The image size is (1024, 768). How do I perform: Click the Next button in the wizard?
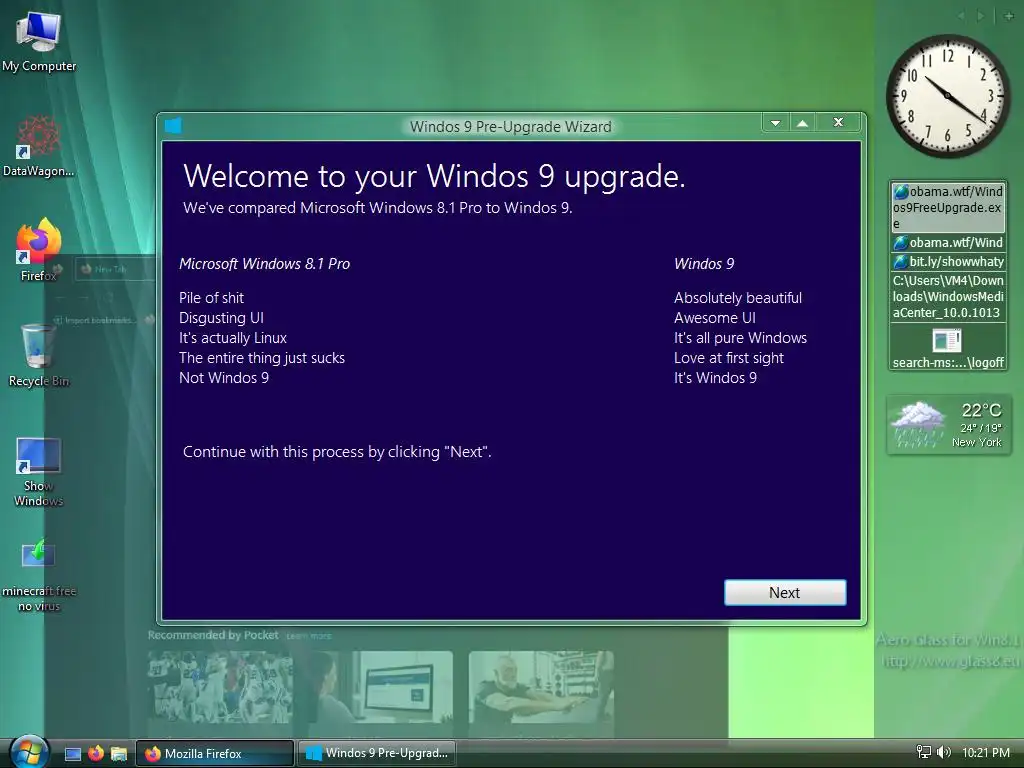[785, 592]
